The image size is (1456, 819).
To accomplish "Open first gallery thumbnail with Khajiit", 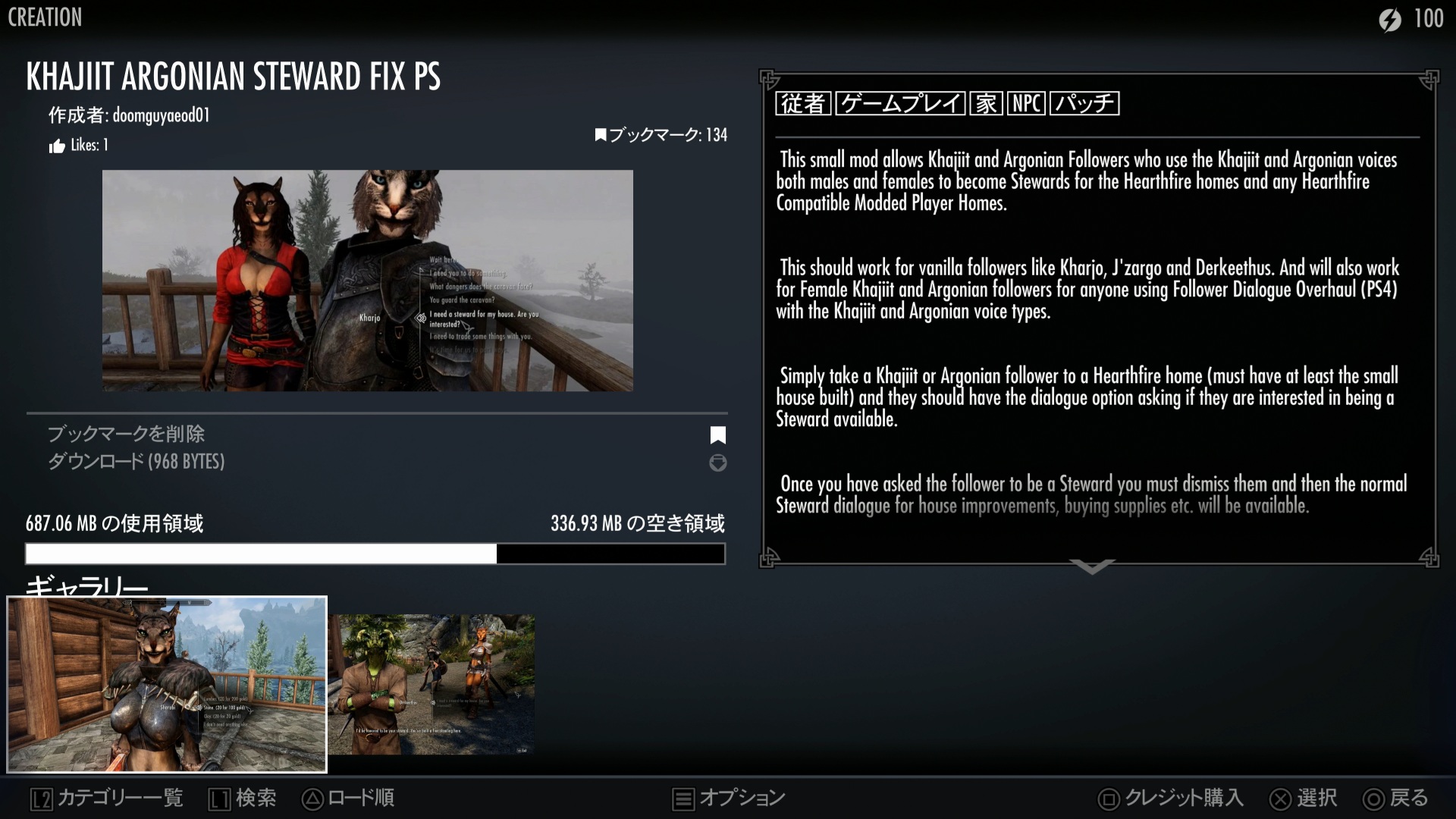I will [x=167, y=684].
